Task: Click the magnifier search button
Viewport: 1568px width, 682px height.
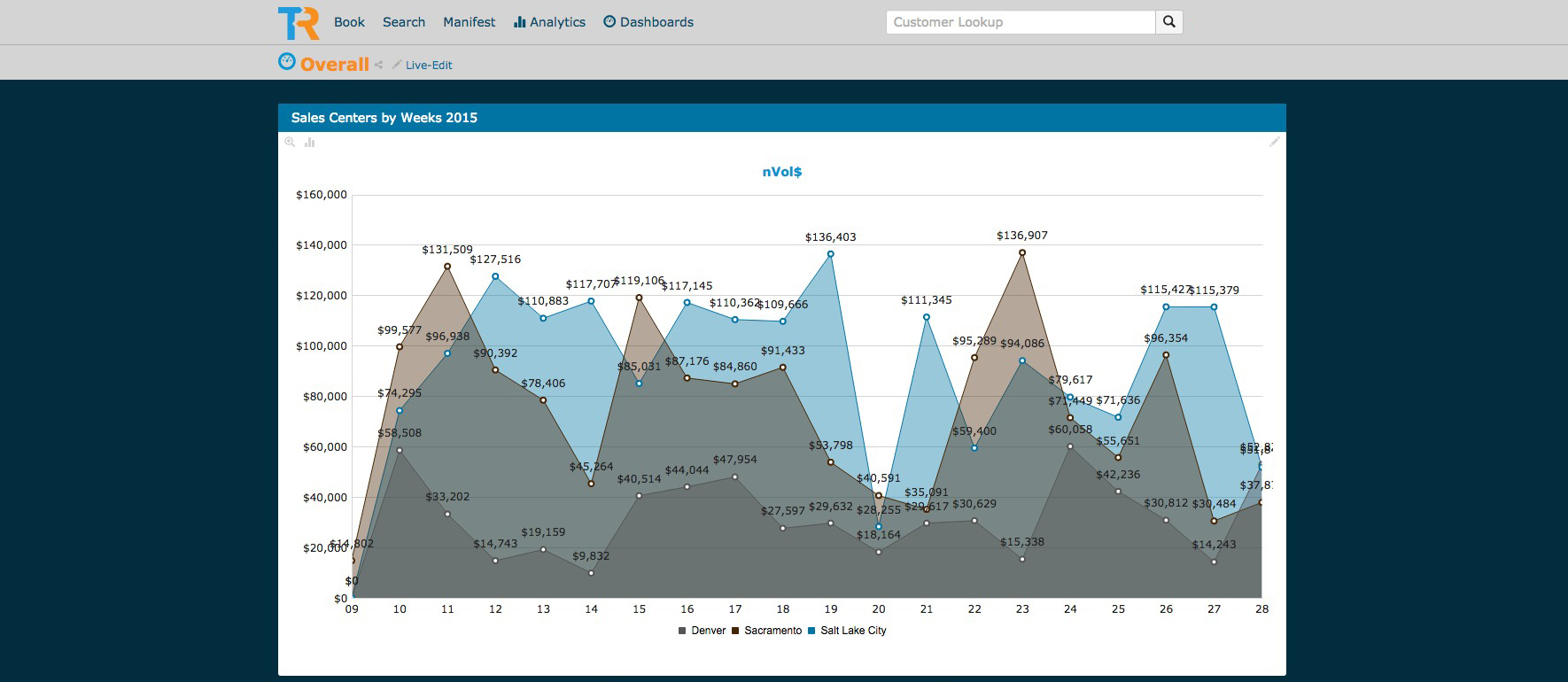Action: click(1169, 22)
